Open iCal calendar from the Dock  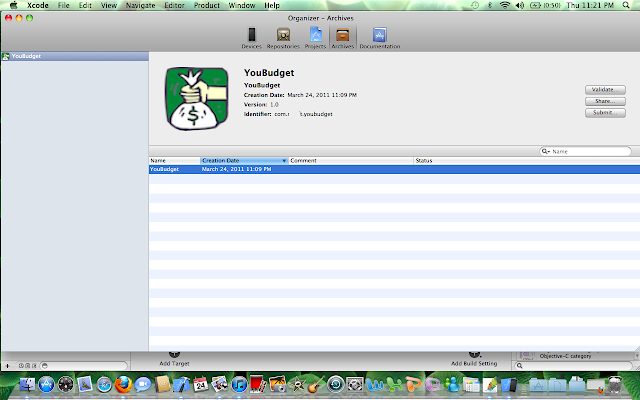click(200, 384)
